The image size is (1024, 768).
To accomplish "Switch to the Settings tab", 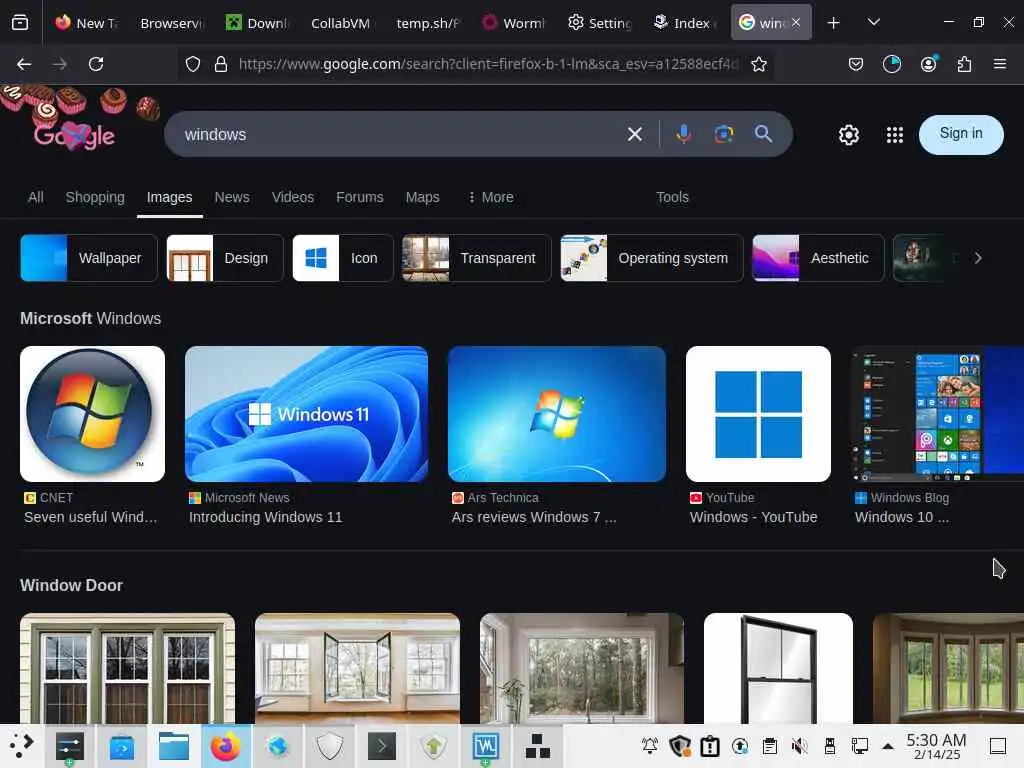I will tap(599, 23).
